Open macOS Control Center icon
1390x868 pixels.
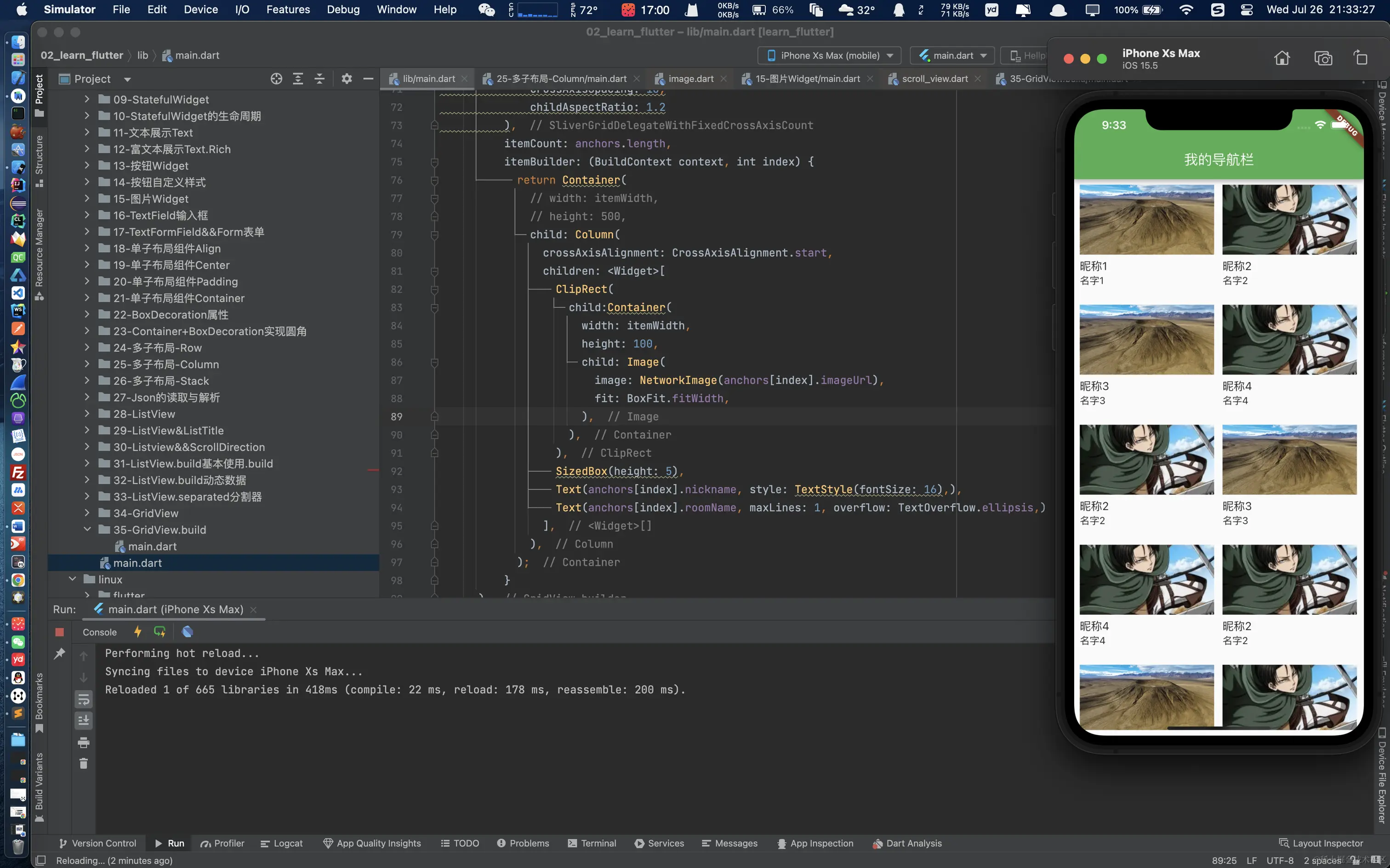[1247, 10]
